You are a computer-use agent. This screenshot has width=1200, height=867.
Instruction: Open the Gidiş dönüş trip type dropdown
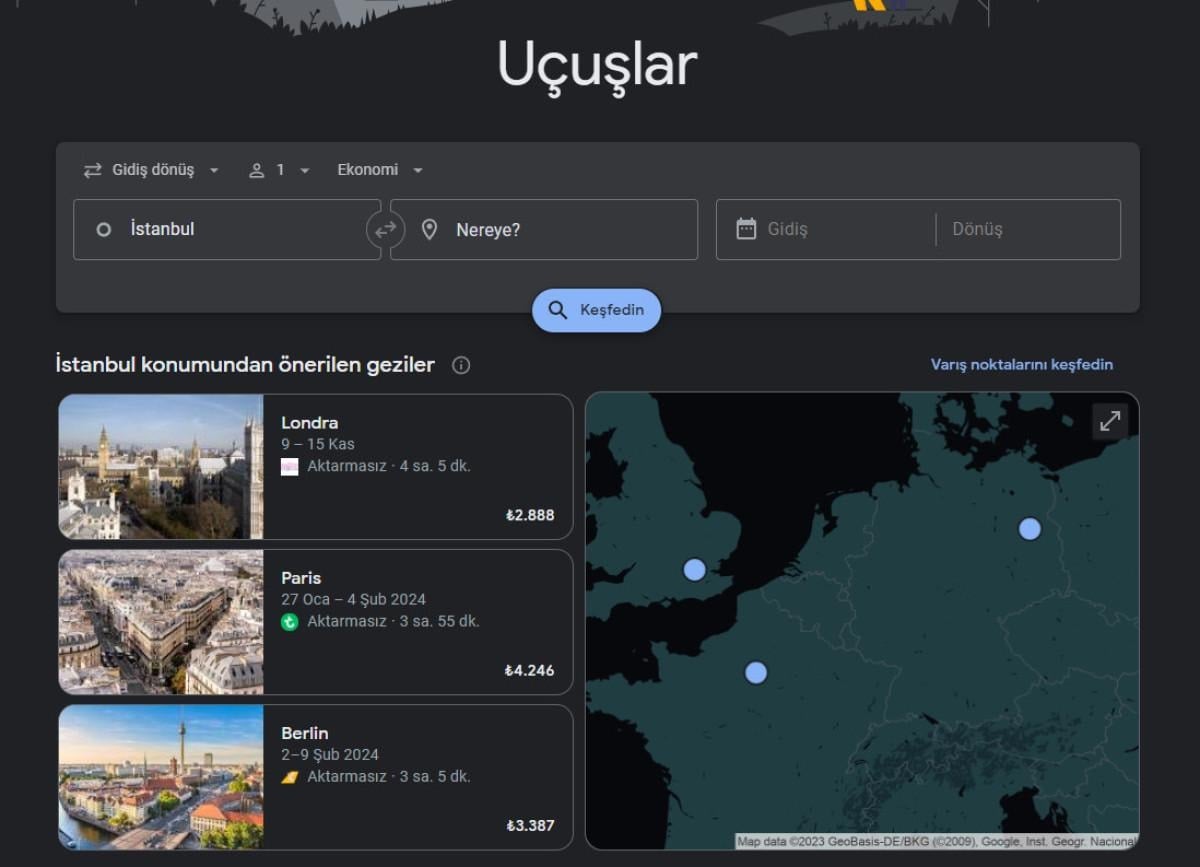[152, 170]
